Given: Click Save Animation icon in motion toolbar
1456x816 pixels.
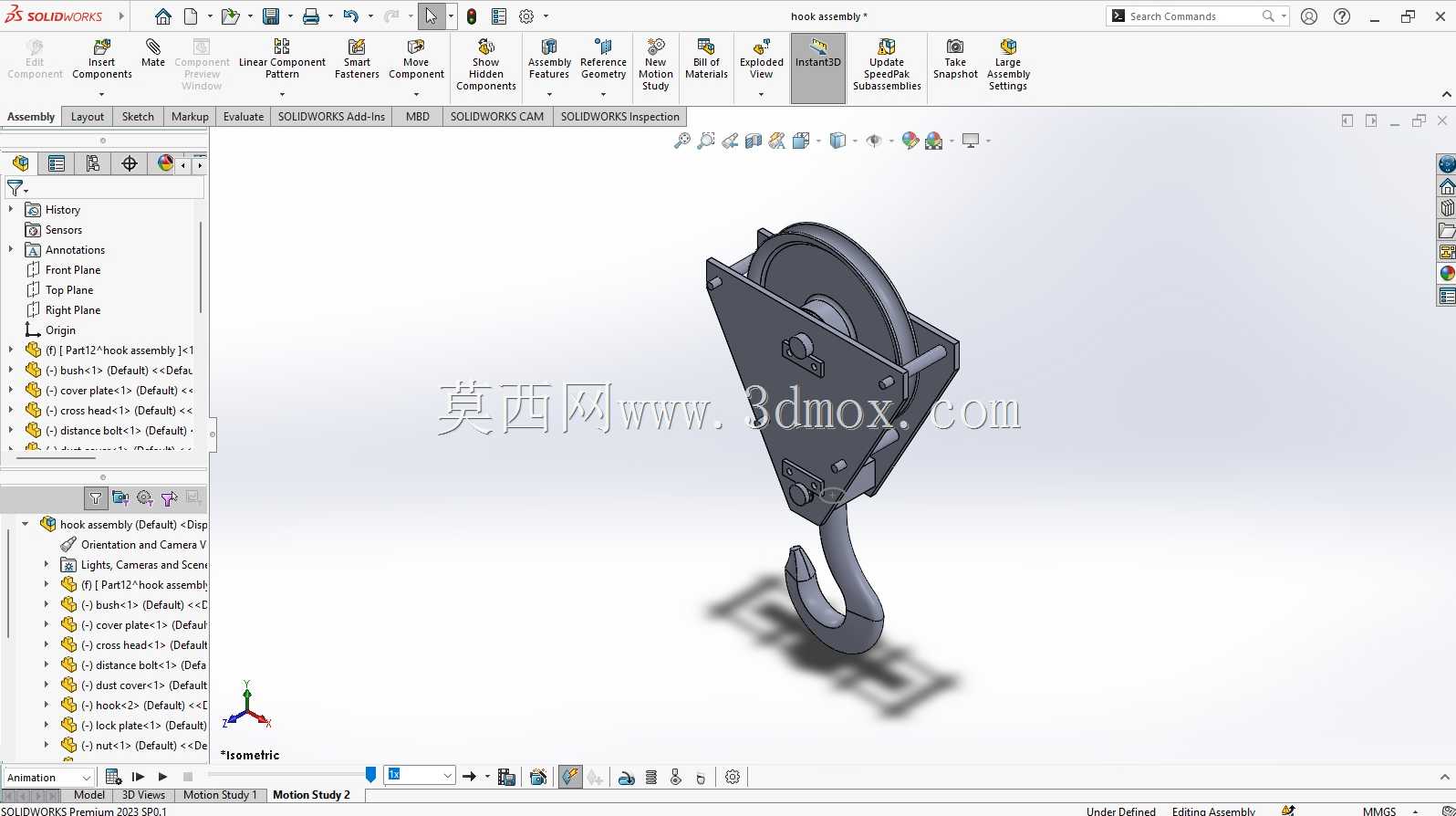Looking at the screenshot, I should click(x=507, y=777).
